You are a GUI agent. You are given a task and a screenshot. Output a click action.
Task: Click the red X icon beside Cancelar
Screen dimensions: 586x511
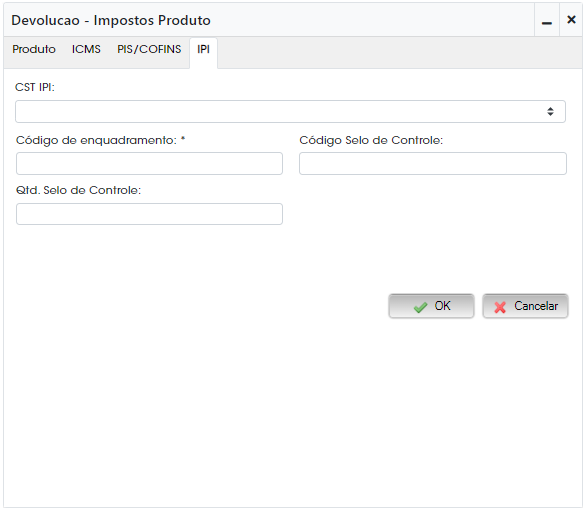coord(500,307)
